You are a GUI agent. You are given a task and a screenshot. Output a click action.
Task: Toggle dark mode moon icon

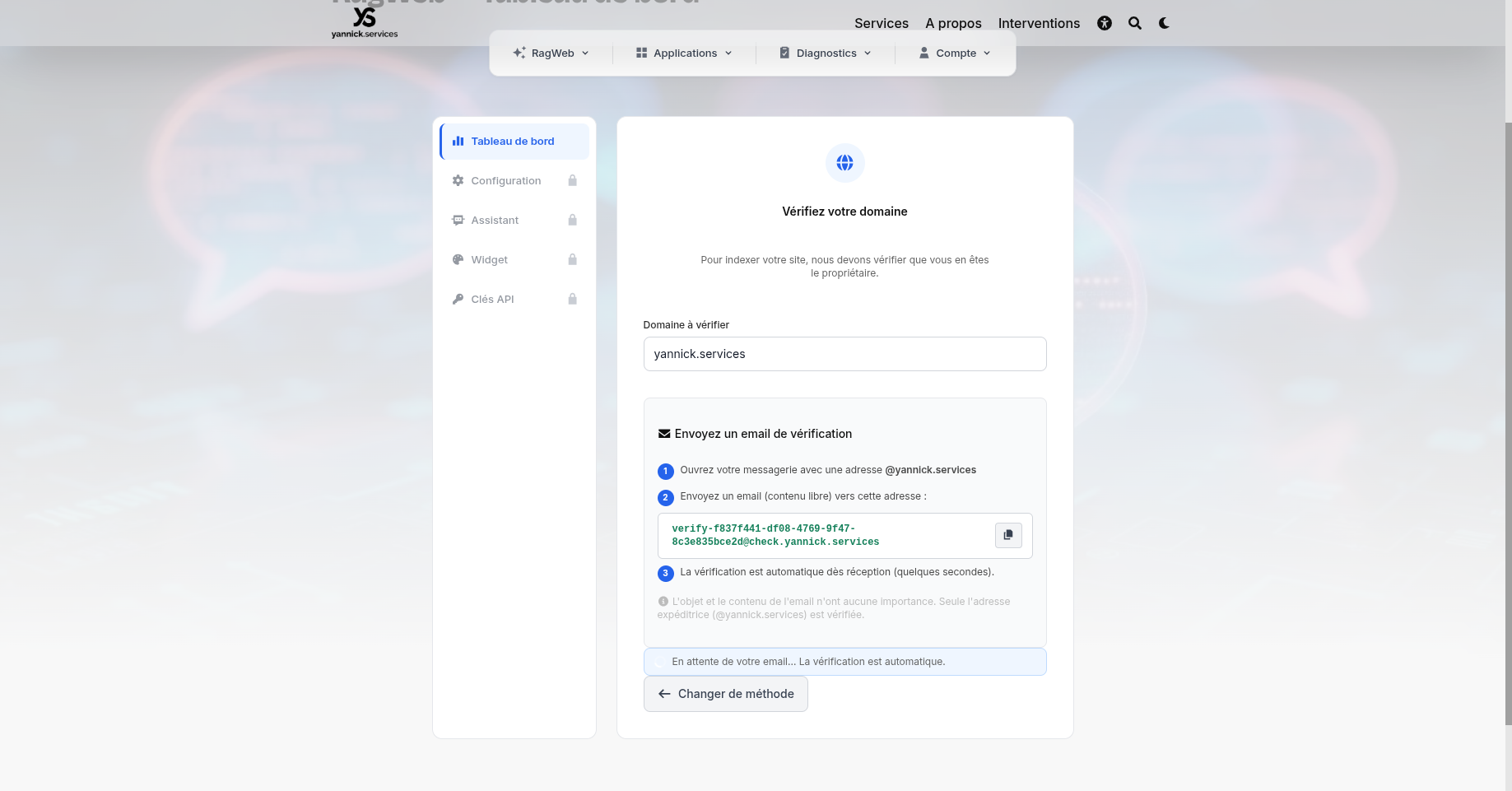coord(1164,23)
